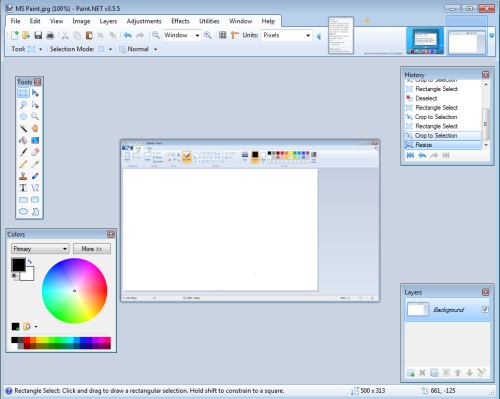Click the white secondary color swatch
This screenshot has width=500, height=399.
[29, 275]
